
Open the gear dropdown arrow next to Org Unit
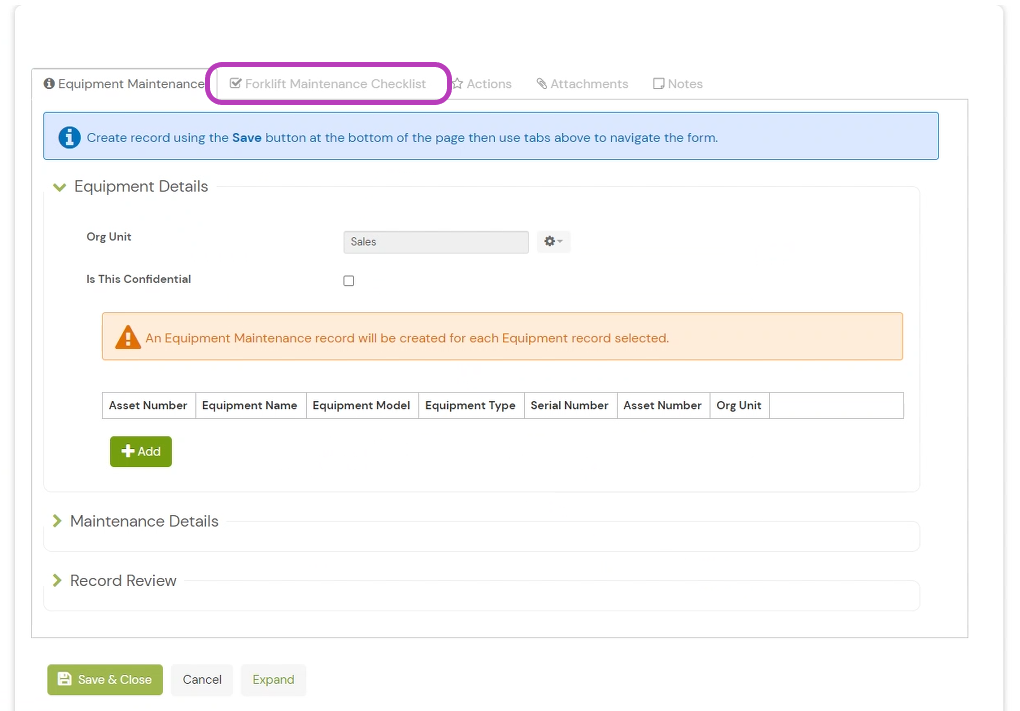pyautogui.click(x=561, y=242)
